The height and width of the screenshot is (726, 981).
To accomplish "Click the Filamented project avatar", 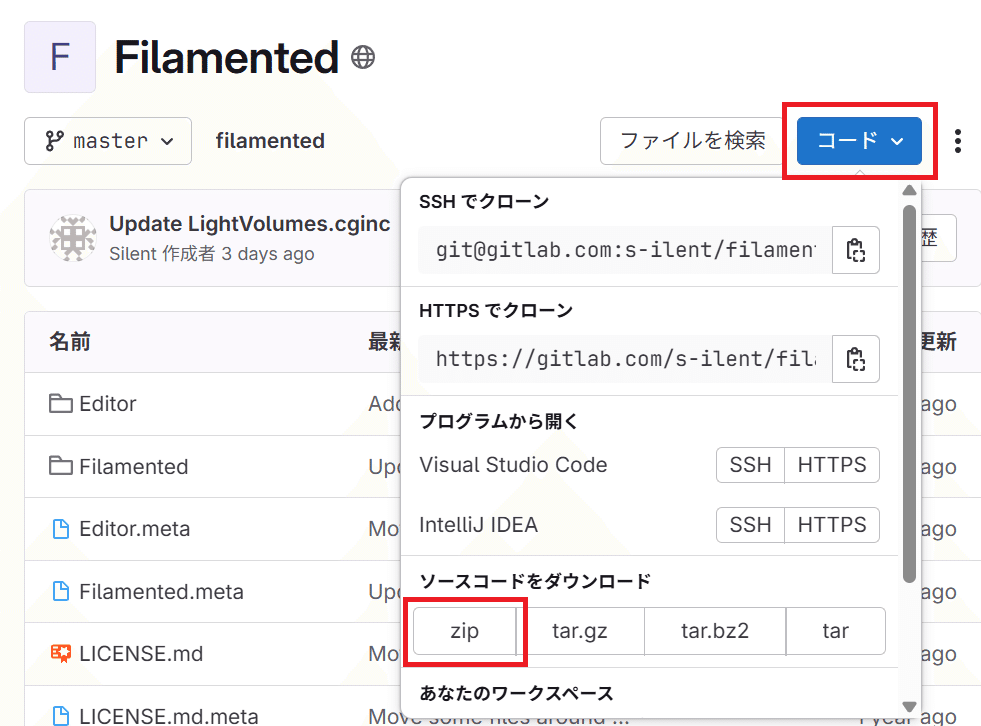I will (x=59, y=57).
